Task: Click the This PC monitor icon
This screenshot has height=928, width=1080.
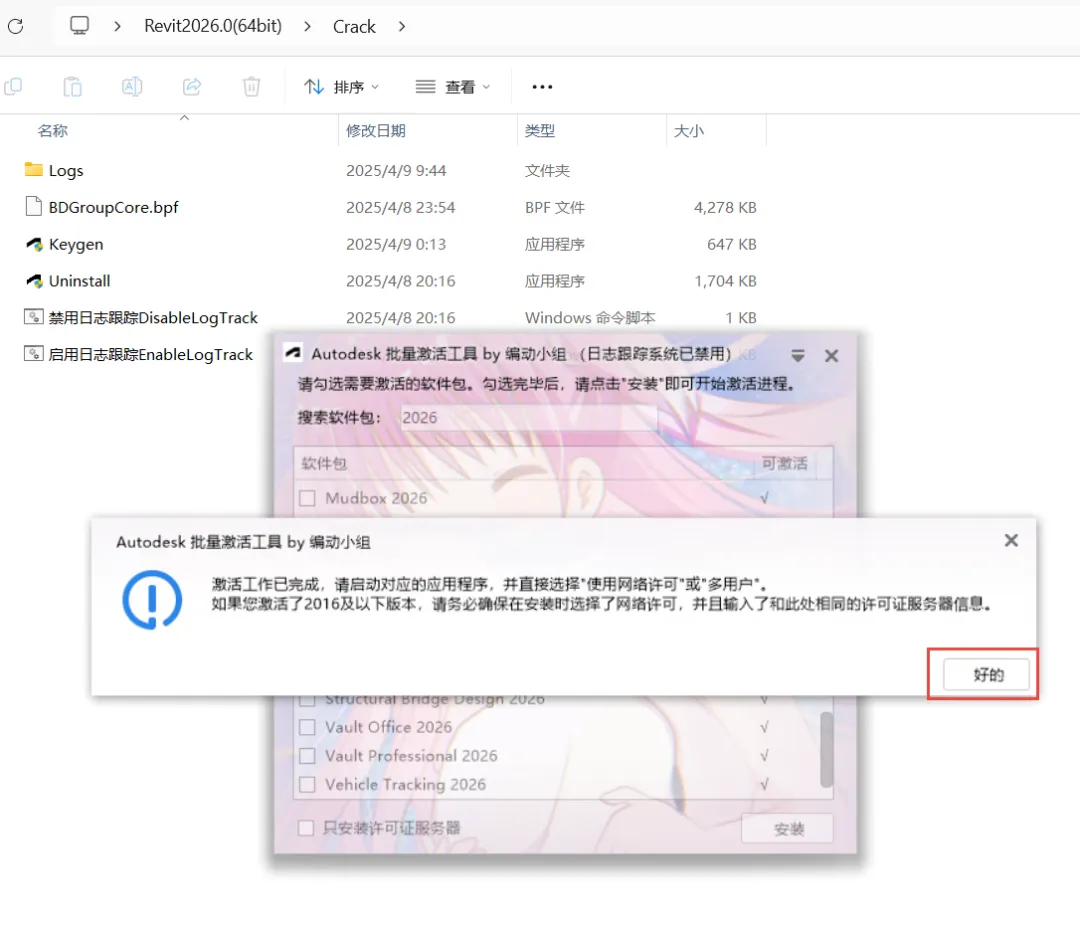Action: pyautogui.click(x=79, y=26)
